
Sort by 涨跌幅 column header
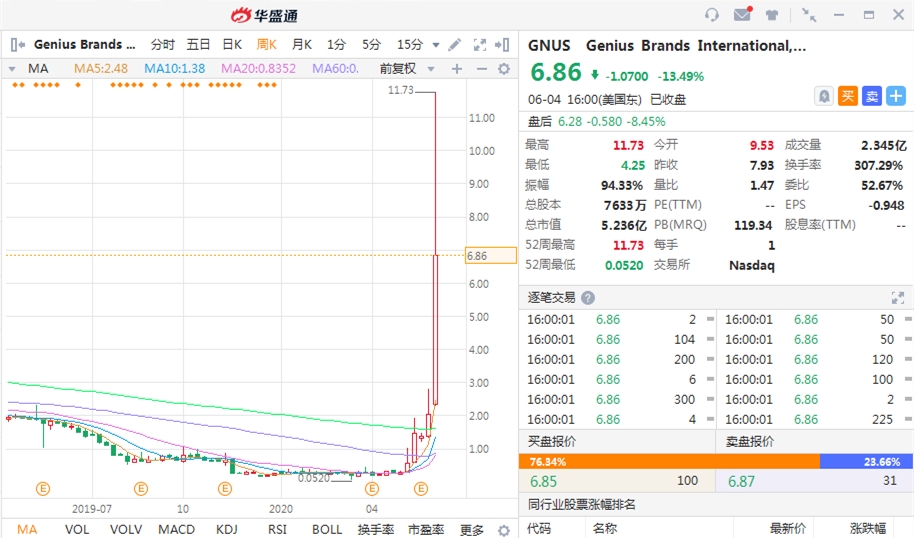[868, 528]
